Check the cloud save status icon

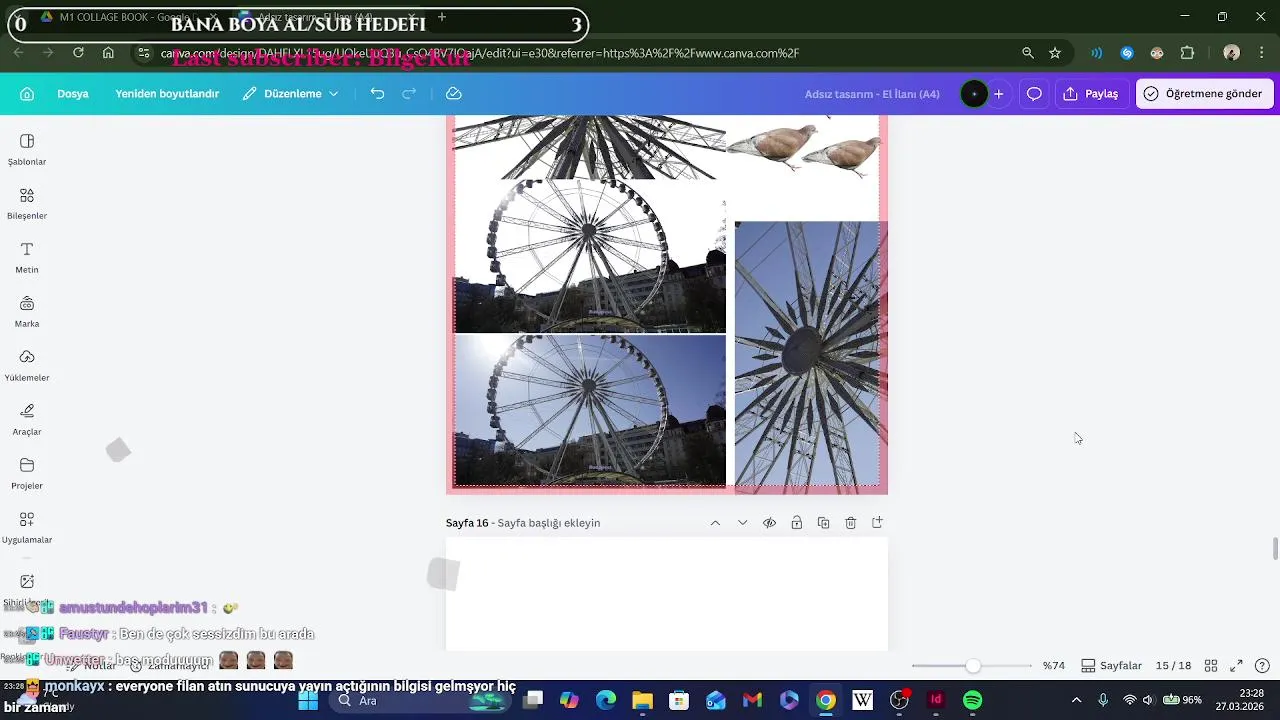pyautogui.click(x=454, y=94)
